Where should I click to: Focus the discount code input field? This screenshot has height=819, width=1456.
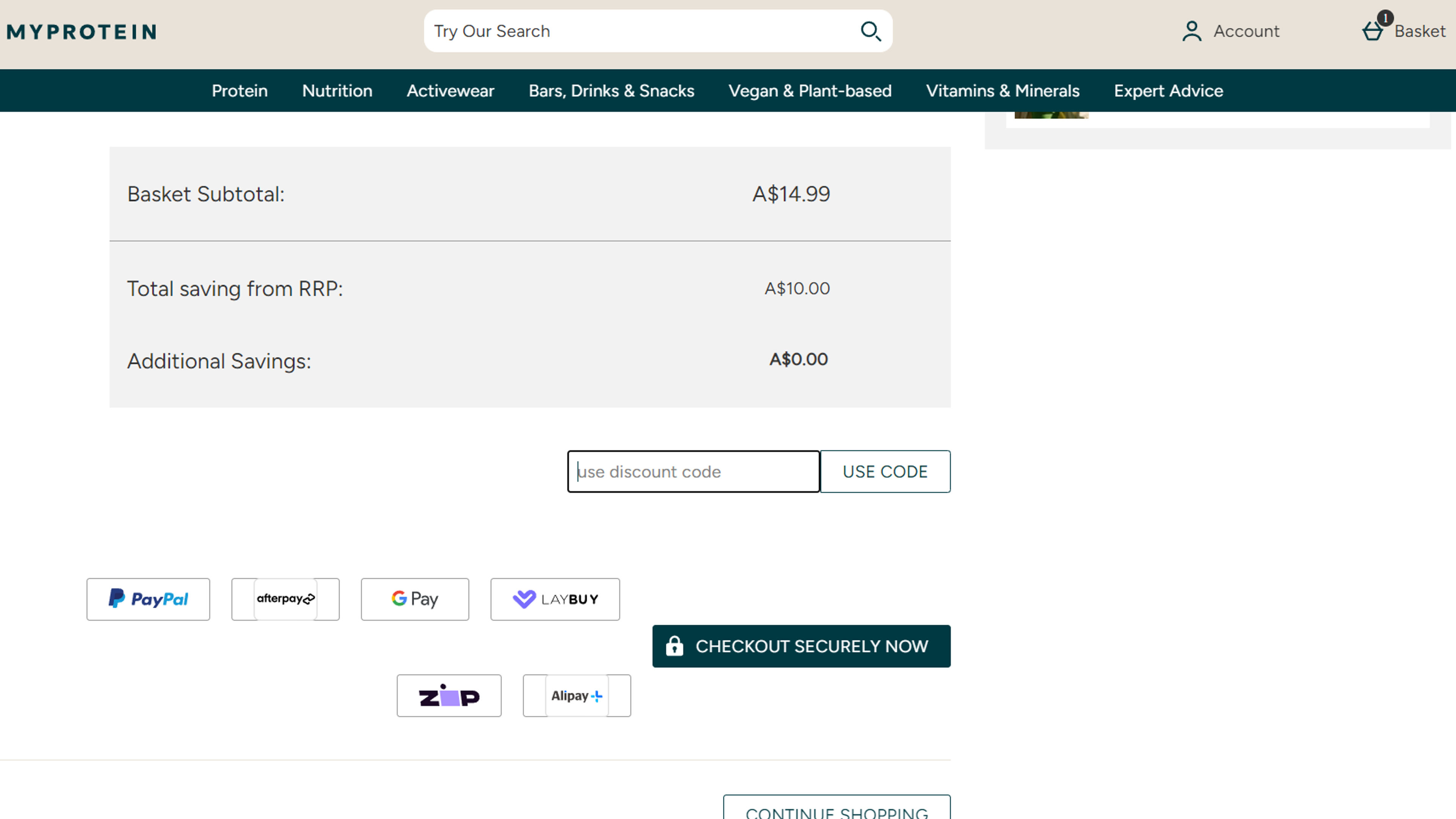693,471
